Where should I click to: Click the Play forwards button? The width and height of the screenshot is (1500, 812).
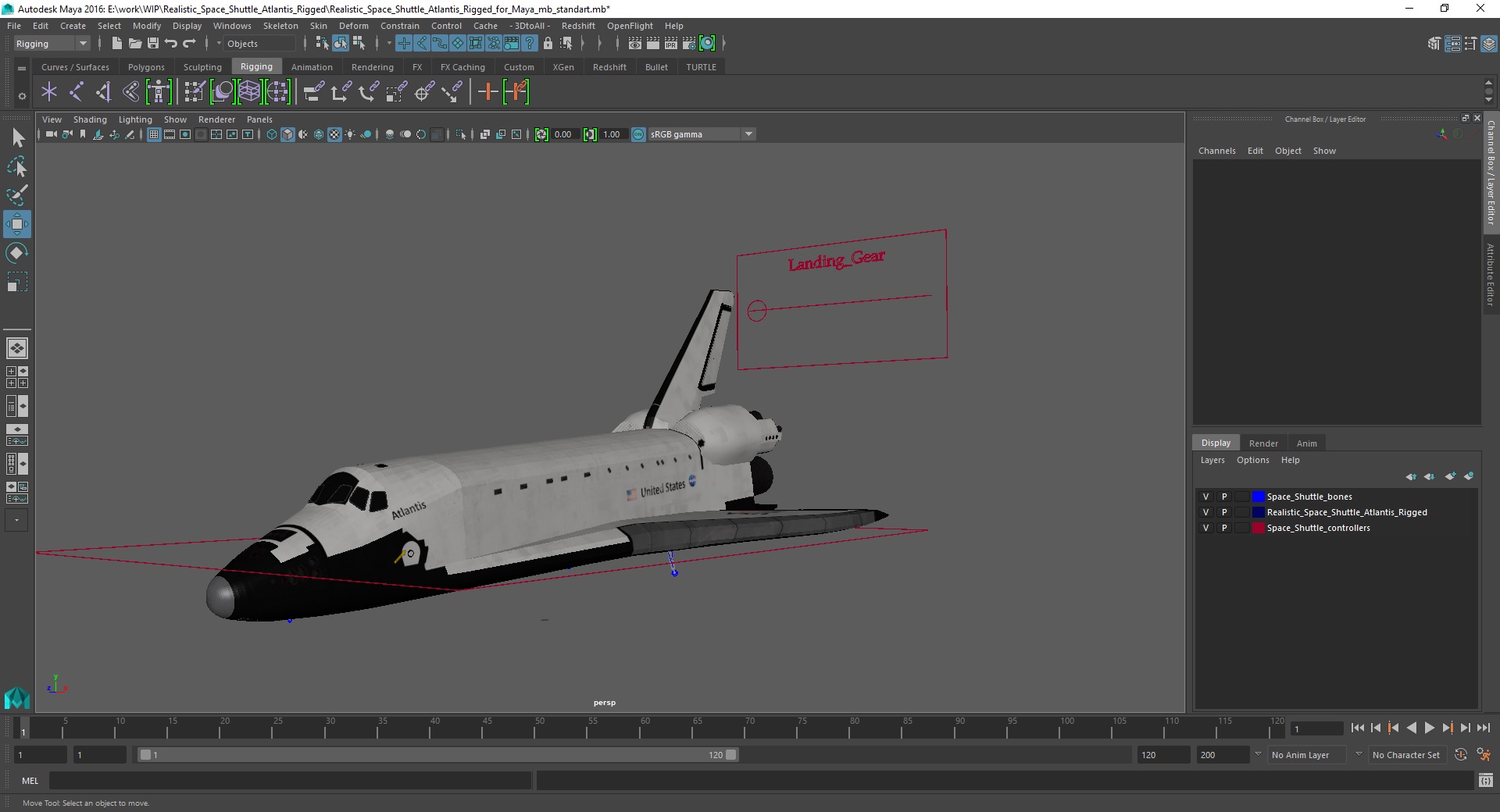coord(1429,728)
